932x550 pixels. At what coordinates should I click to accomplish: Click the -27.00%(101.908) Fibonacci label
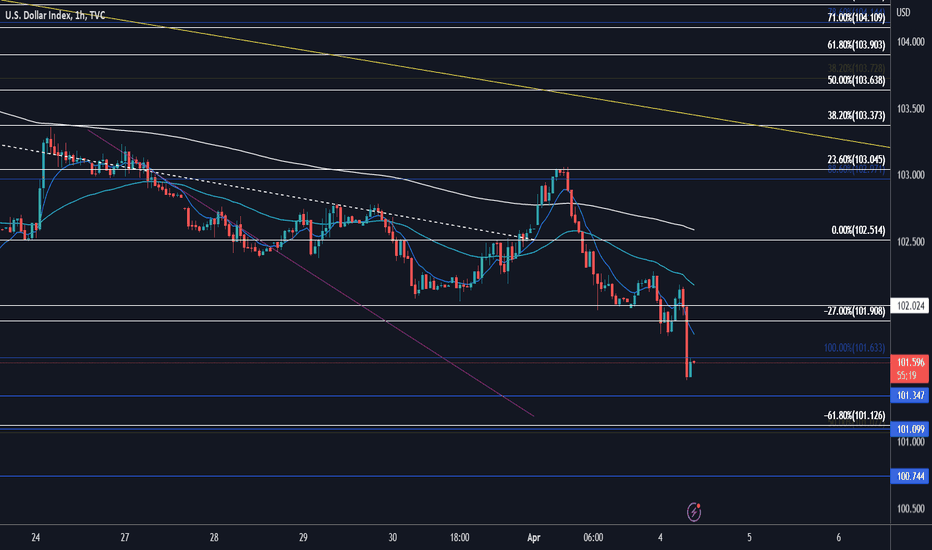pos(854,311)
